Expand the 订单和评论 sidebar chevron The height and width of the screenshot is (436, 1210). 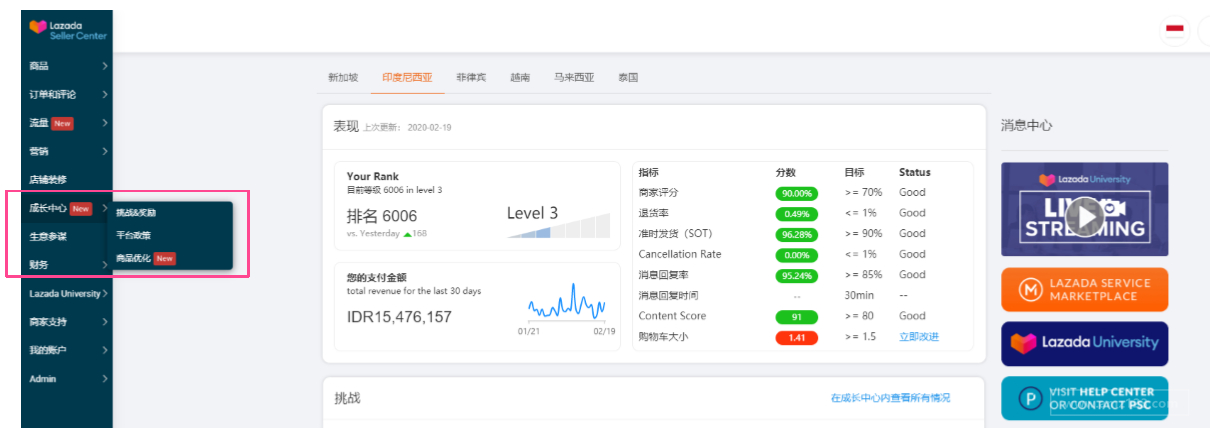coord(105,95)
